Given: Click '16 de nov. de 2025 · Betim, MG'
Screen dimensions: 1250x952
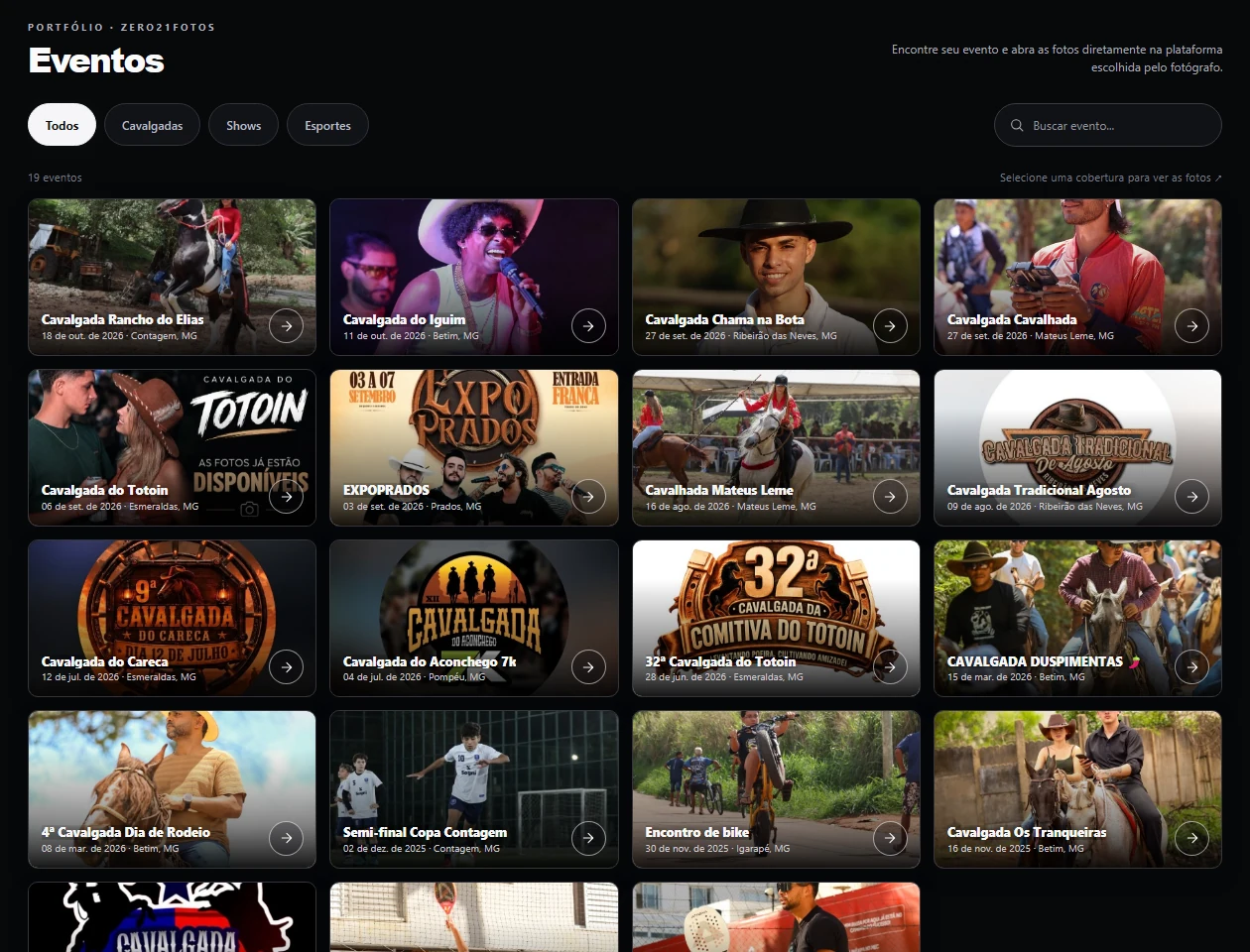Looking at the screenshot, I should (1015, 849).
